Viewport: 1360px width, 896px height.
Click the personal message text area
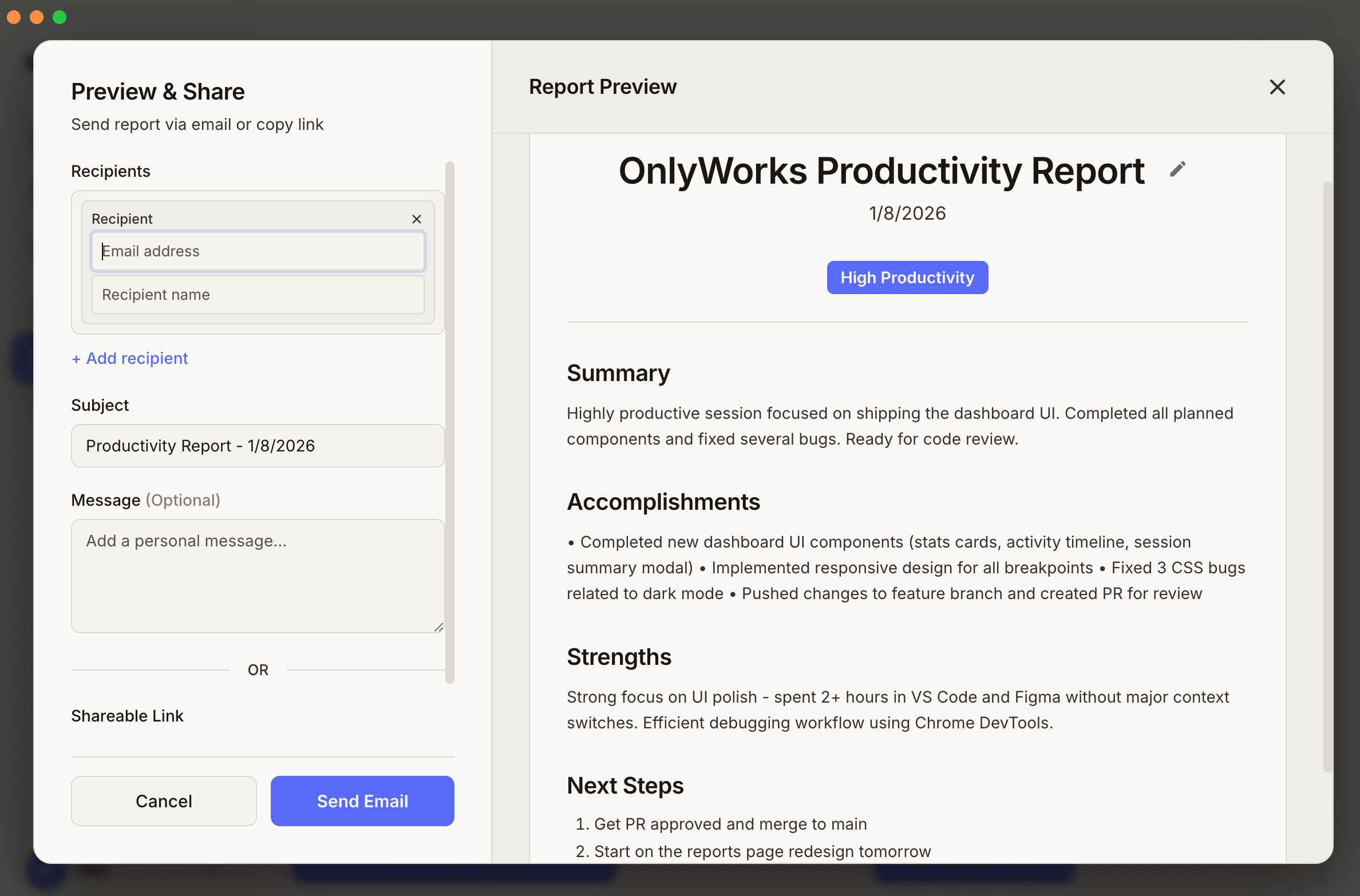tap(258, 575)
